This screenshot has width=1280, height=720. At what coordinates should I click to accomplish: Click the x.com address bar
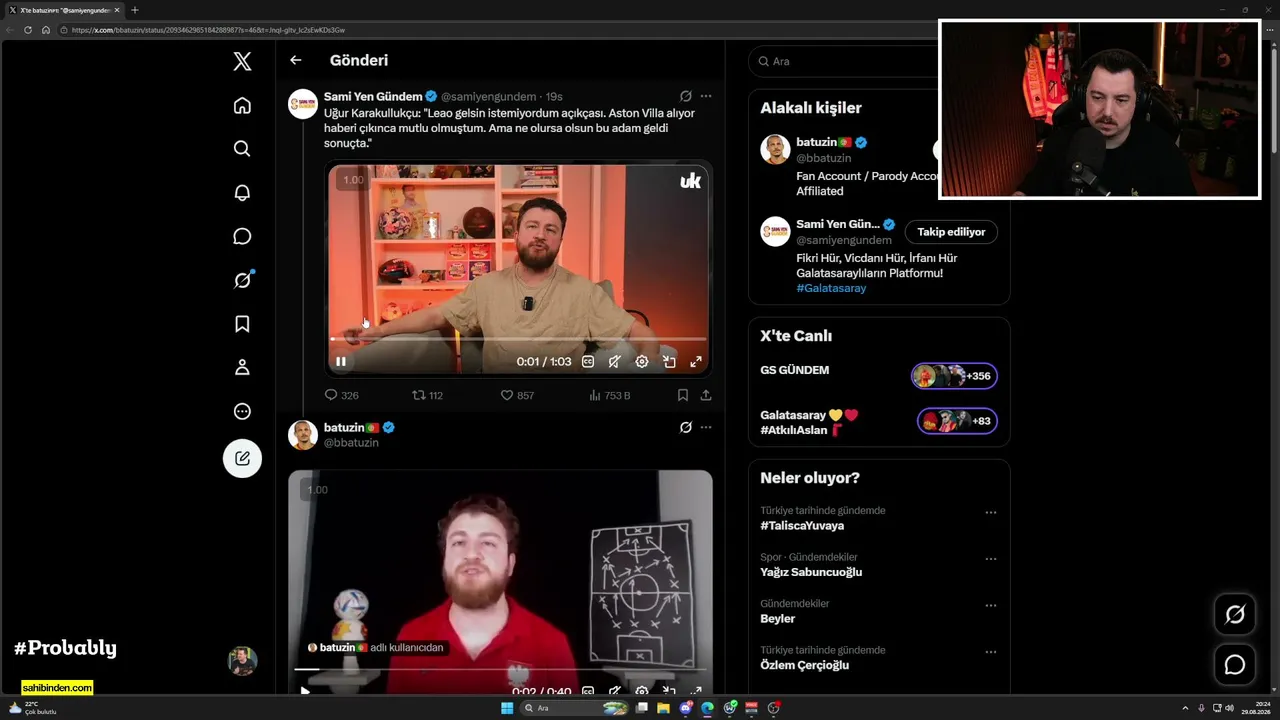click(x=208, y=30)
